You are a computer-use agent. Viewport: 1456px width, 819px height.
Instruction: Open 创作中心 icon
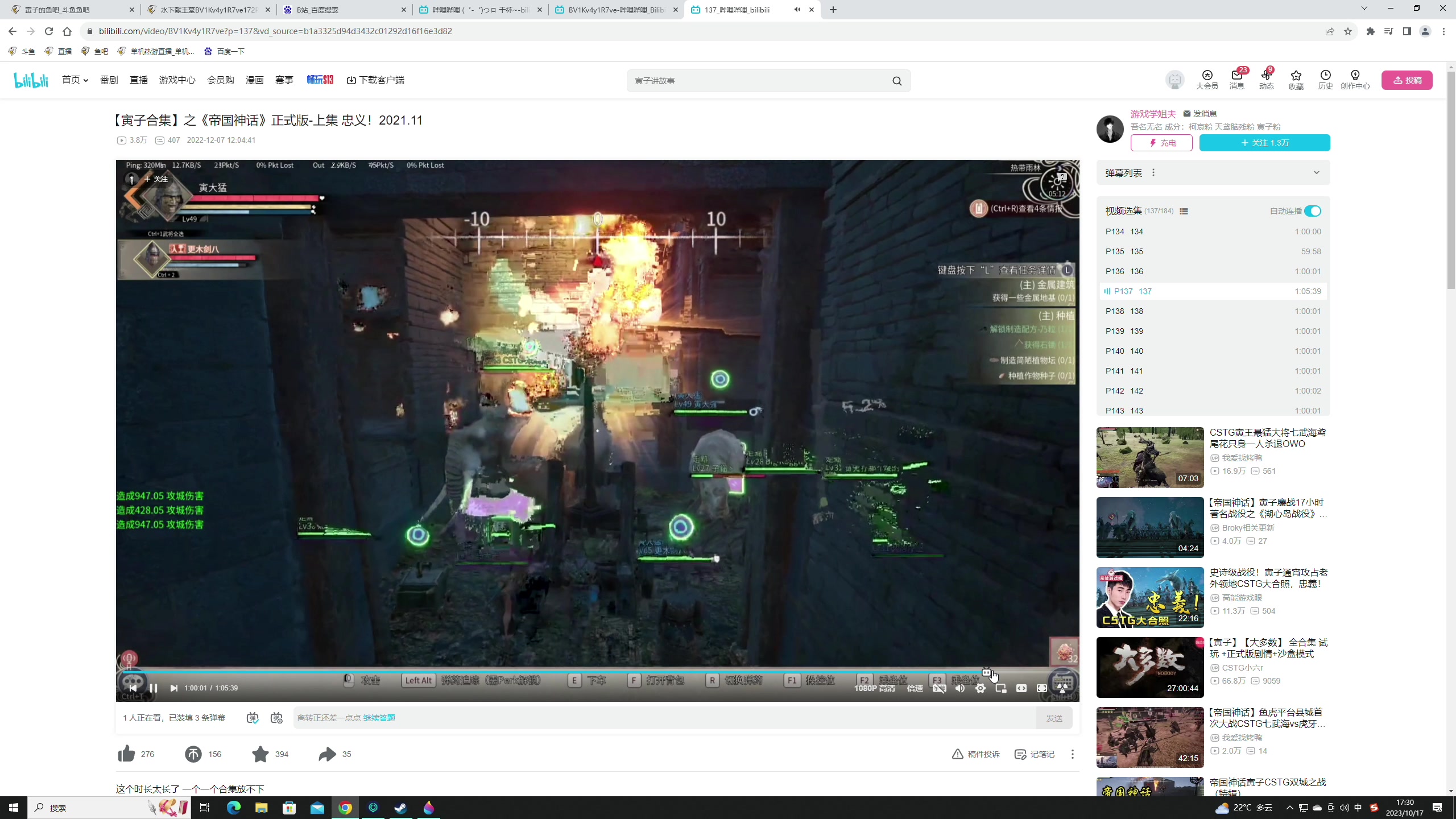tap(1355, 80)
